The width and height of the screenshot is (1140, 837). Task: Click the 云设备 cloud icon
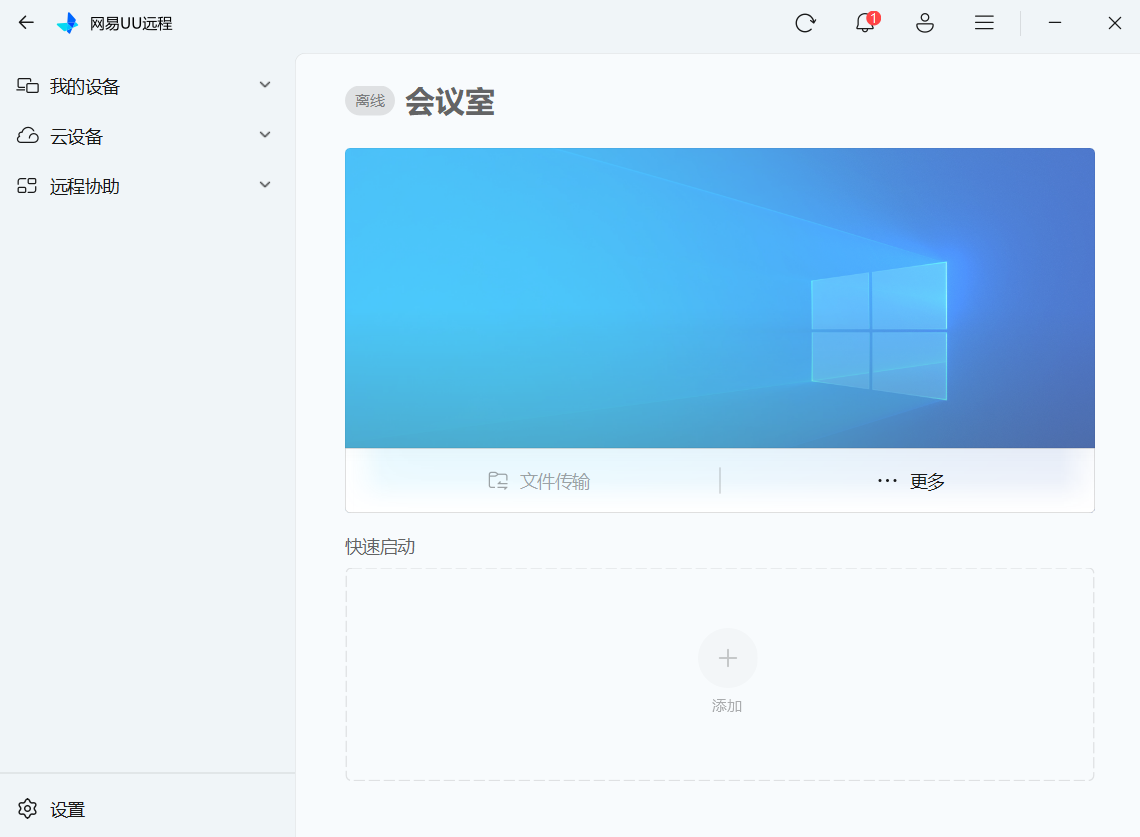click(x=28, y=136)
